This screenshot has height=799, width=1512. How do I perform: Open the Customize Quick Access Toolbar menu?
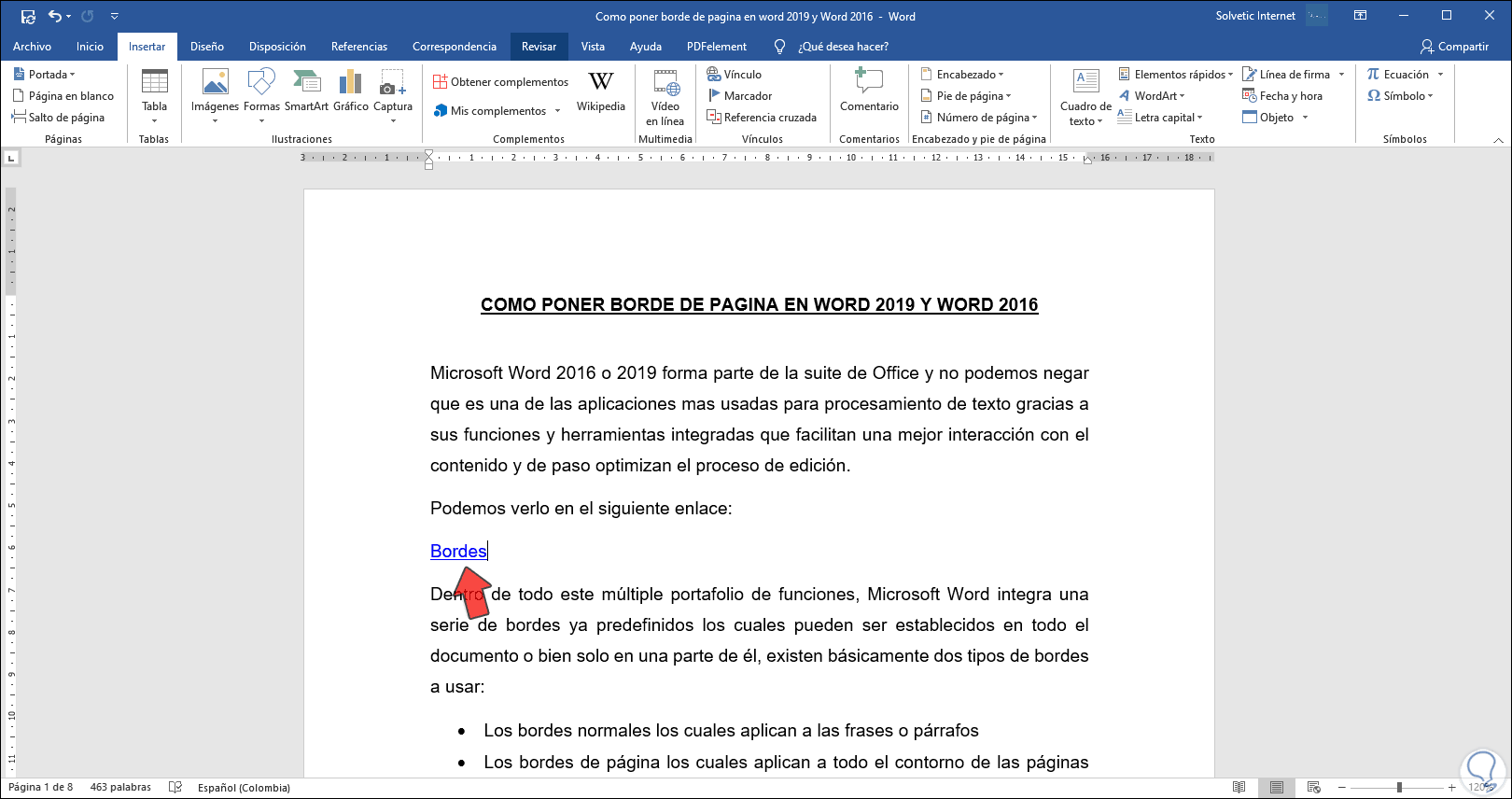pyautogui.click(x=114, y=16)
